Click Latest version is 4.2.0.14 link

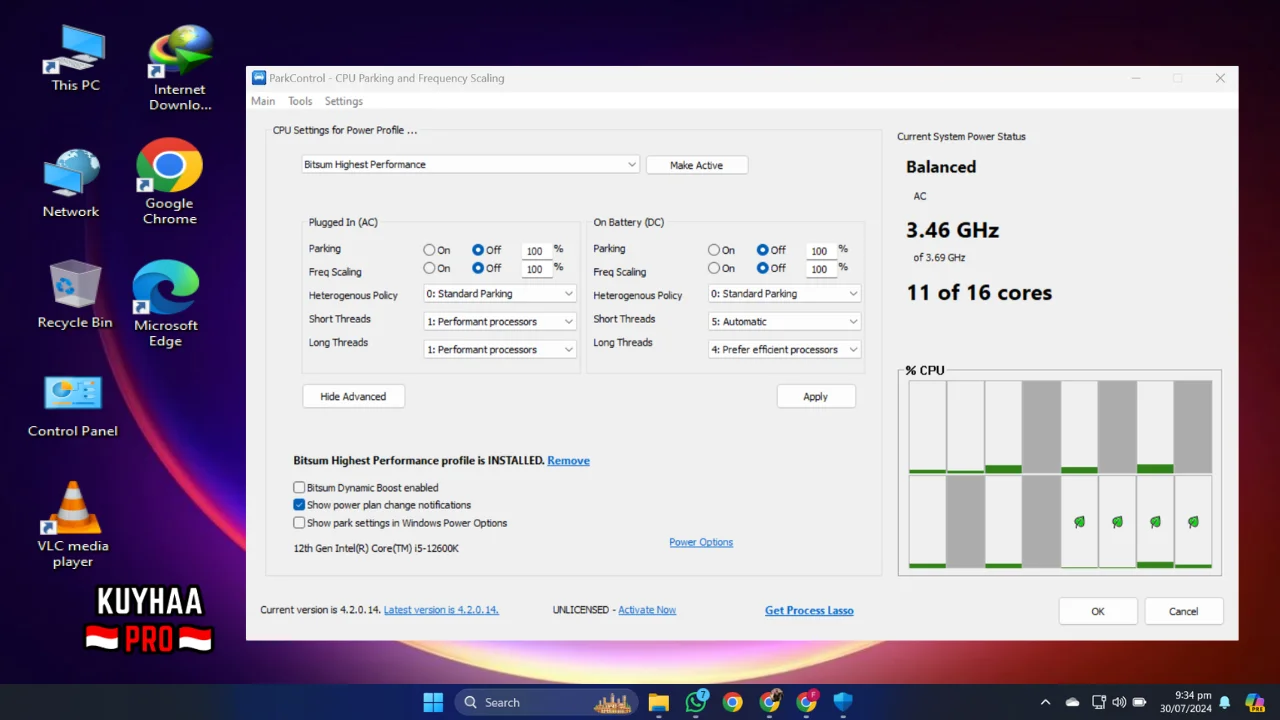pos(441,610)
